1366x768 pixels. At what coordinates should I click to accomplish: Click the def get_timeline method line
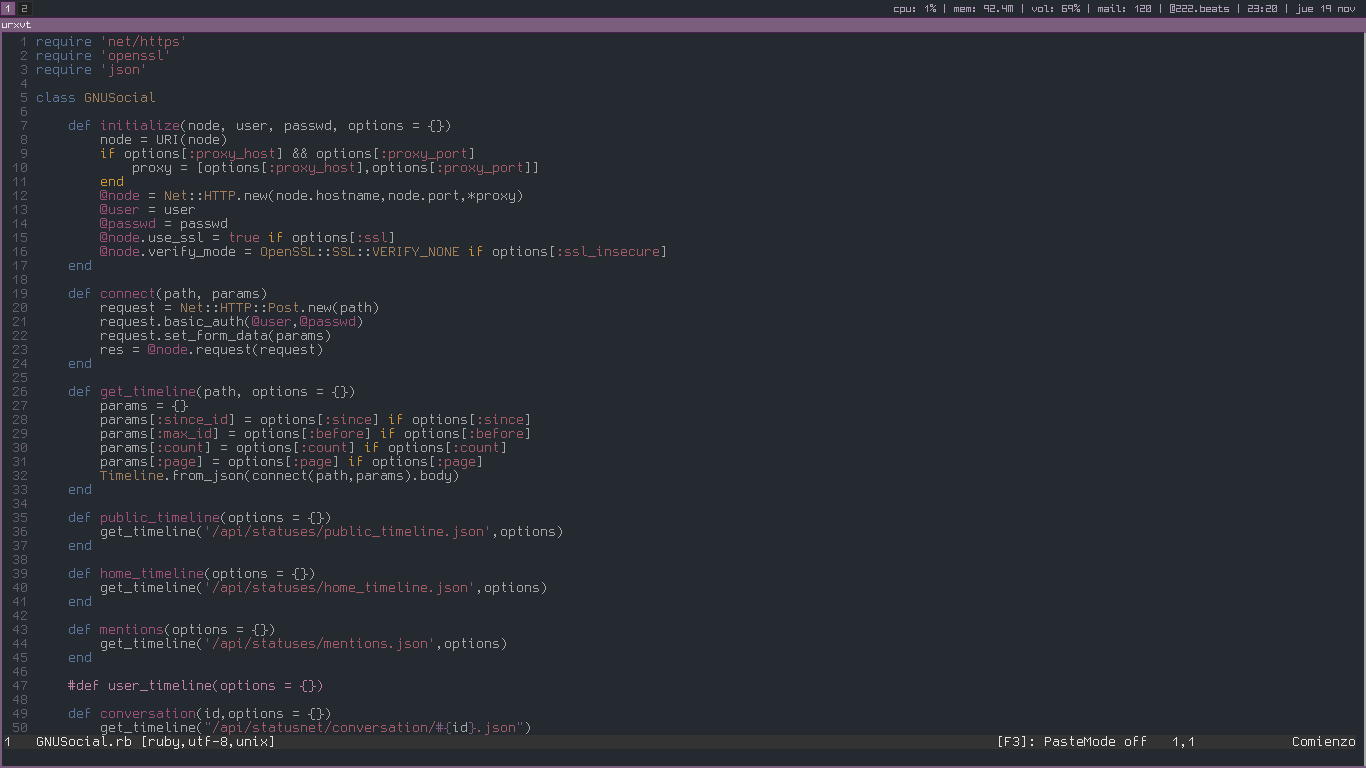[211, 391]
